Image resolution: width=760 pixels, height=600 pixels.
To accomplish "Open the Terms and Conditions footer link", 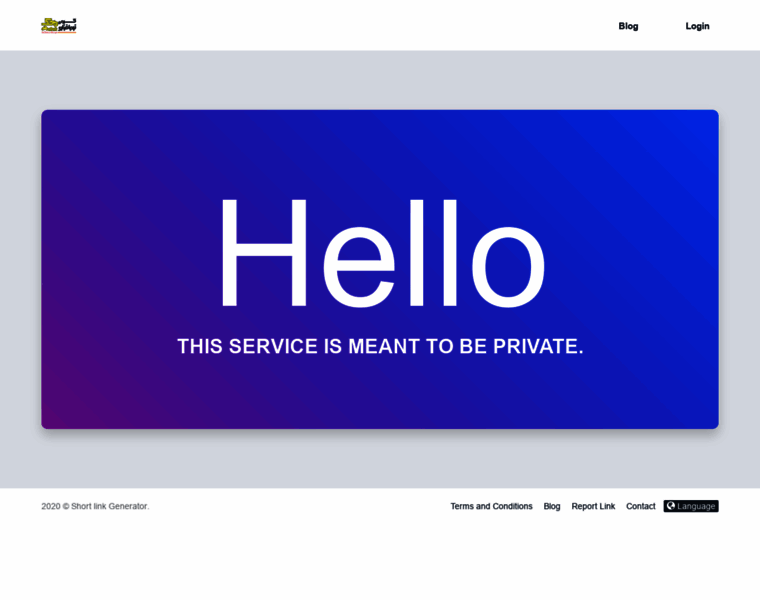I will tap(491, 506).
